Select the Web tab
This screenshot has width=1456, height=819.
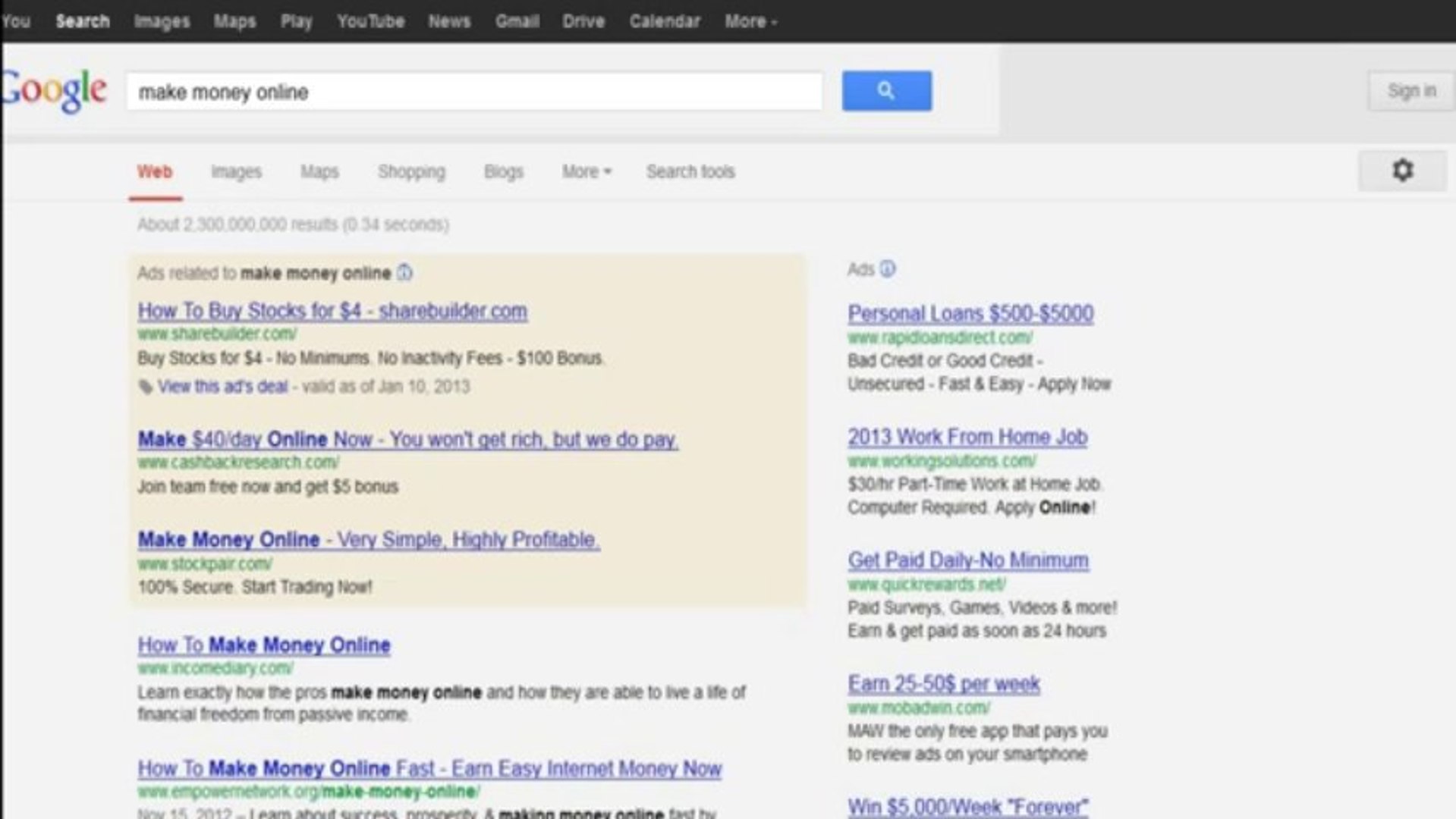click(x=155, y=171)
